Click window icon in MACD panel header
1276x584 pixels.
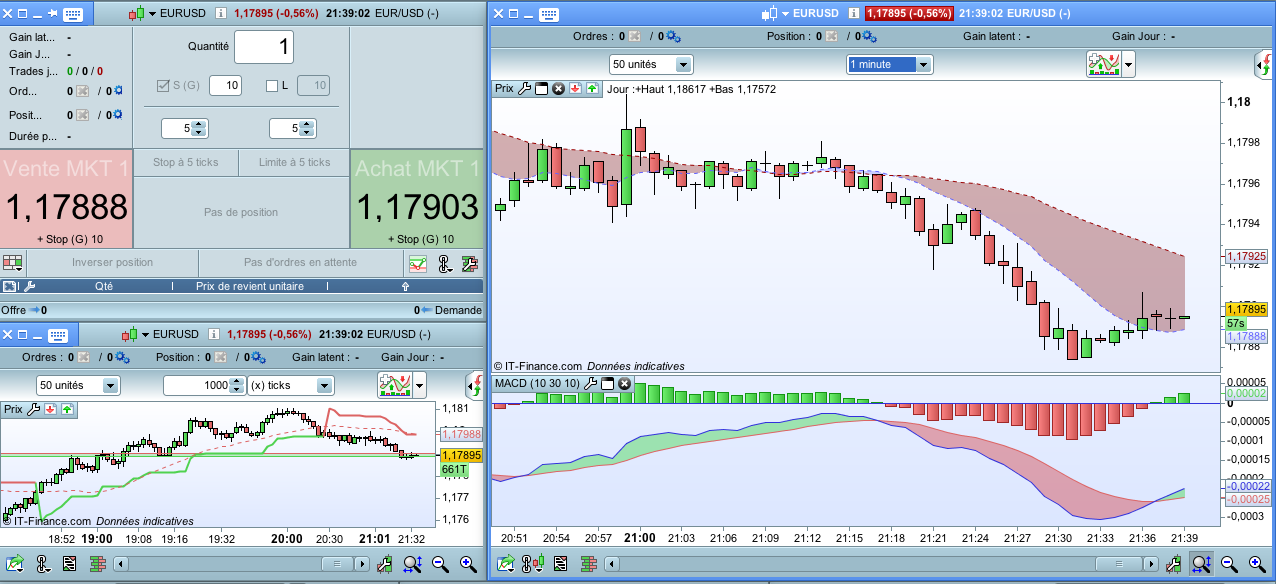click(608, 383)
